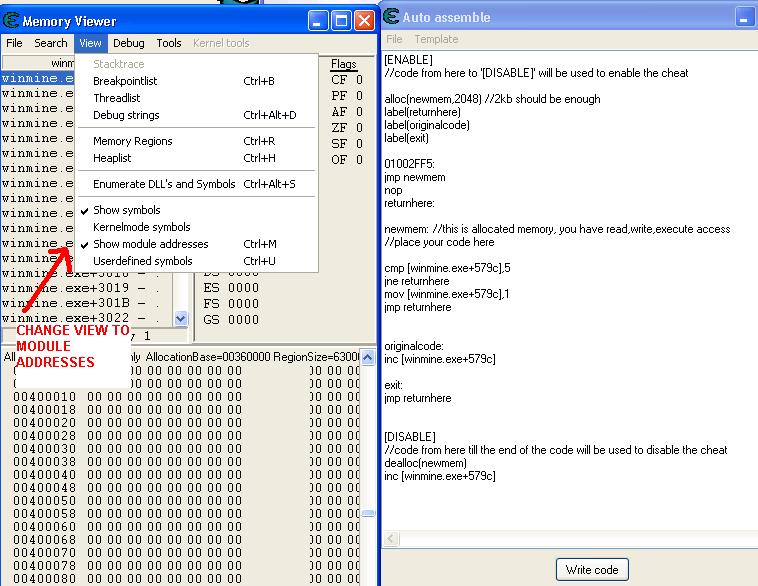
Task: Open the Tools menu in Memory Viewer
Action: click(169, 43)
